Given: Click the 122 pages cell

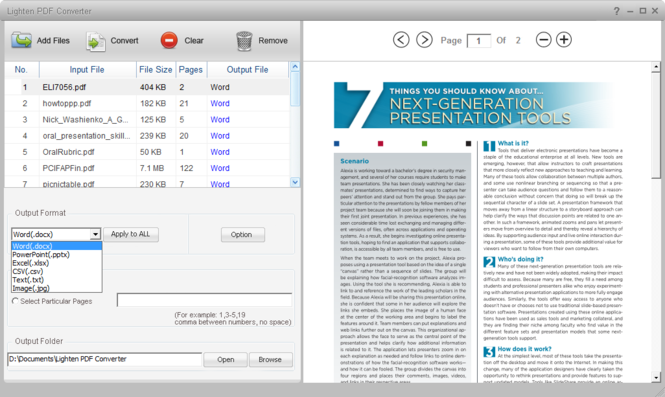Looking at the screenshot, I should (186, 168).
